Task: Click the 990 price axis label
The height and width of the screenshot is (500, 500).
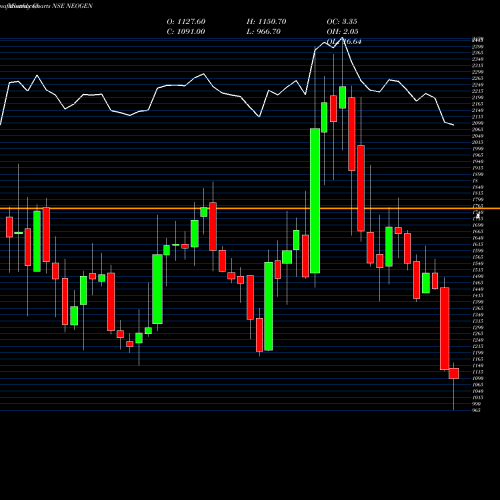Action: click(477, 404)
